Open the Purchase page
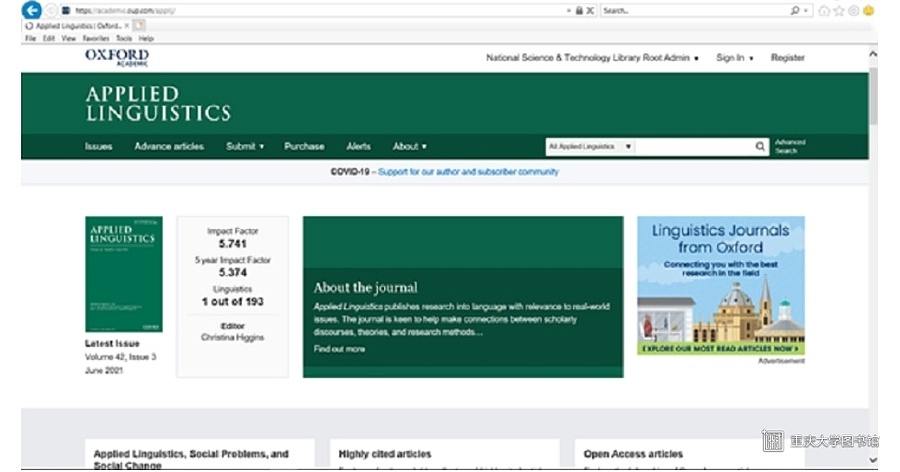The width and height of the screenshot is (900, 472). [304, 146]
